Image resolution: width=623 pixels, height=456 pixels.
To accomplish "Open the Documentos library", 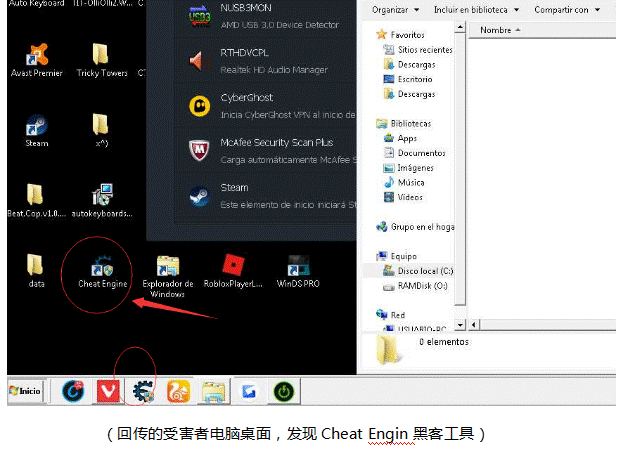I will tap(414, 153).
